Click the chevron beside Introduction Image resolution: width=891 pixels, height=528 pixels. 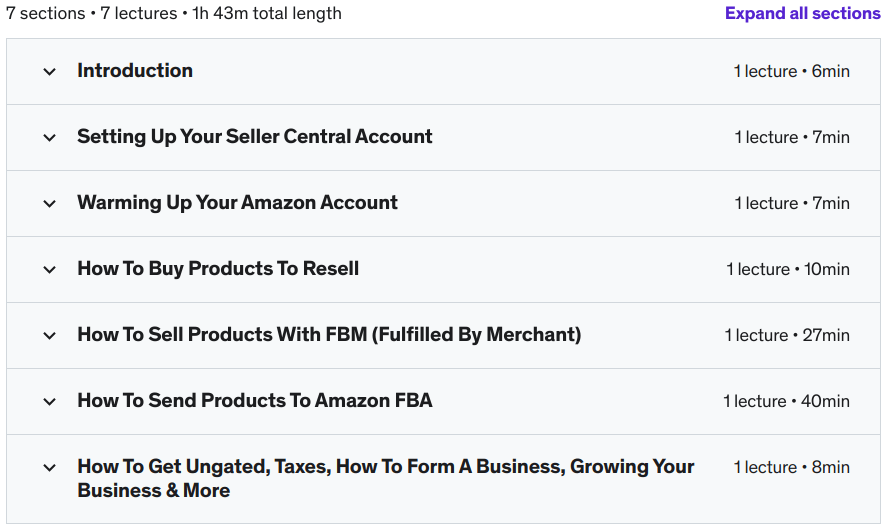tap(49, 72)
